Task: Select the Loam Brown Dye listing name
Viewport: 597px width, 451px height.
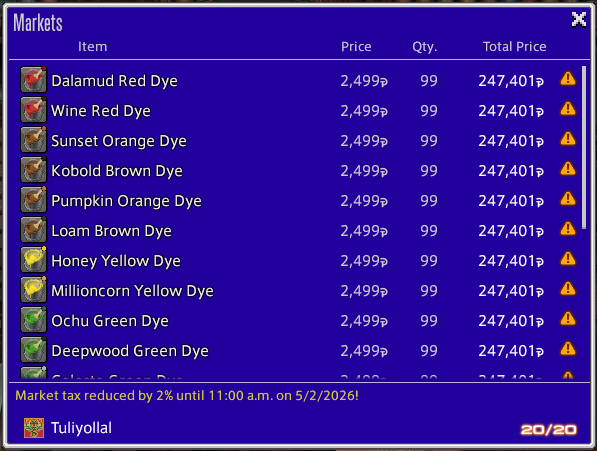Action: click(112, 231)
